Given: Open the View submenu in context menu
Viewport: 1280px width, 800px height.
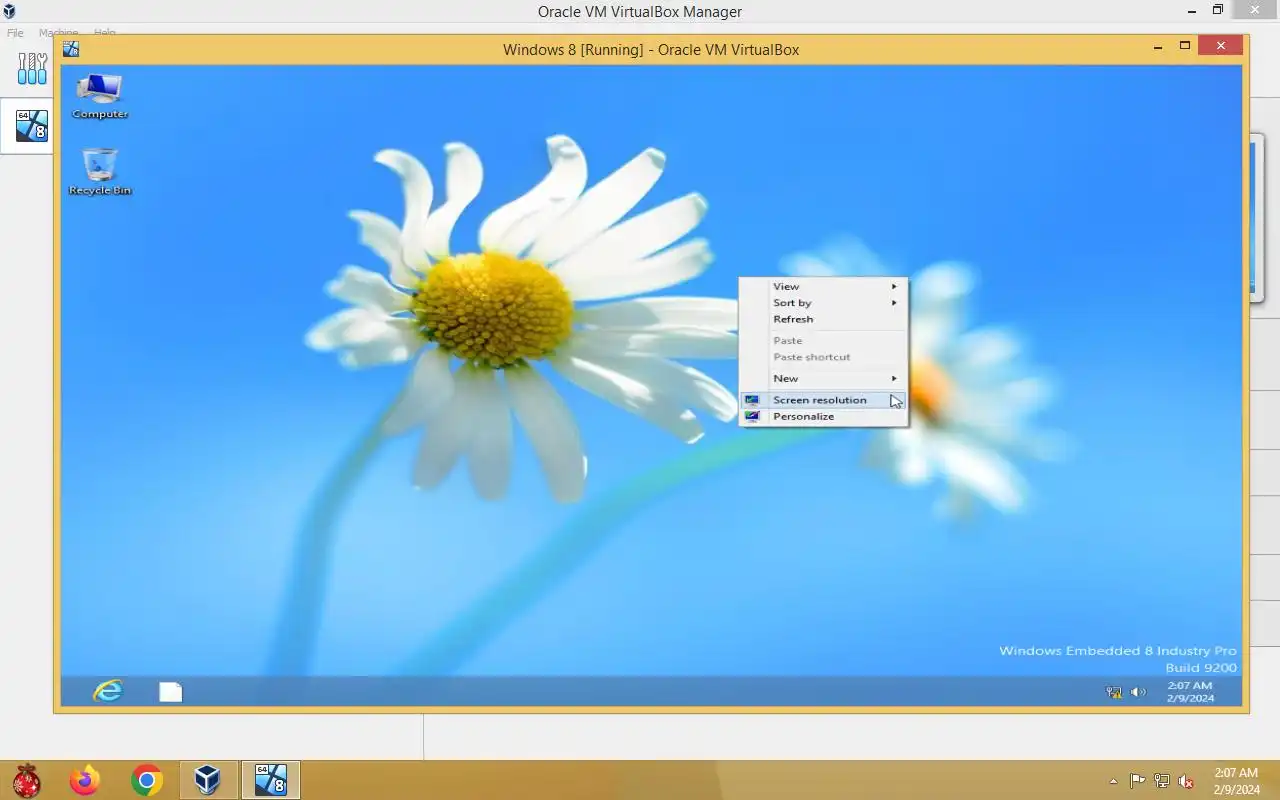Looking at the screenshot, I should coord(823,286).
